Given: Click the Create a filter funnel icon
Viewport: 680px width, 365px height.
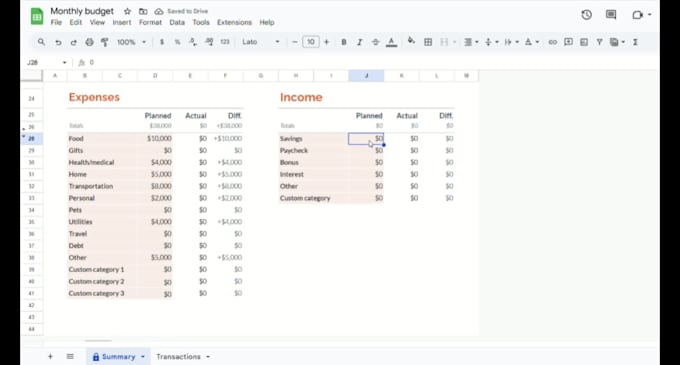Looking at the screenshot, I should coord(599,42).
